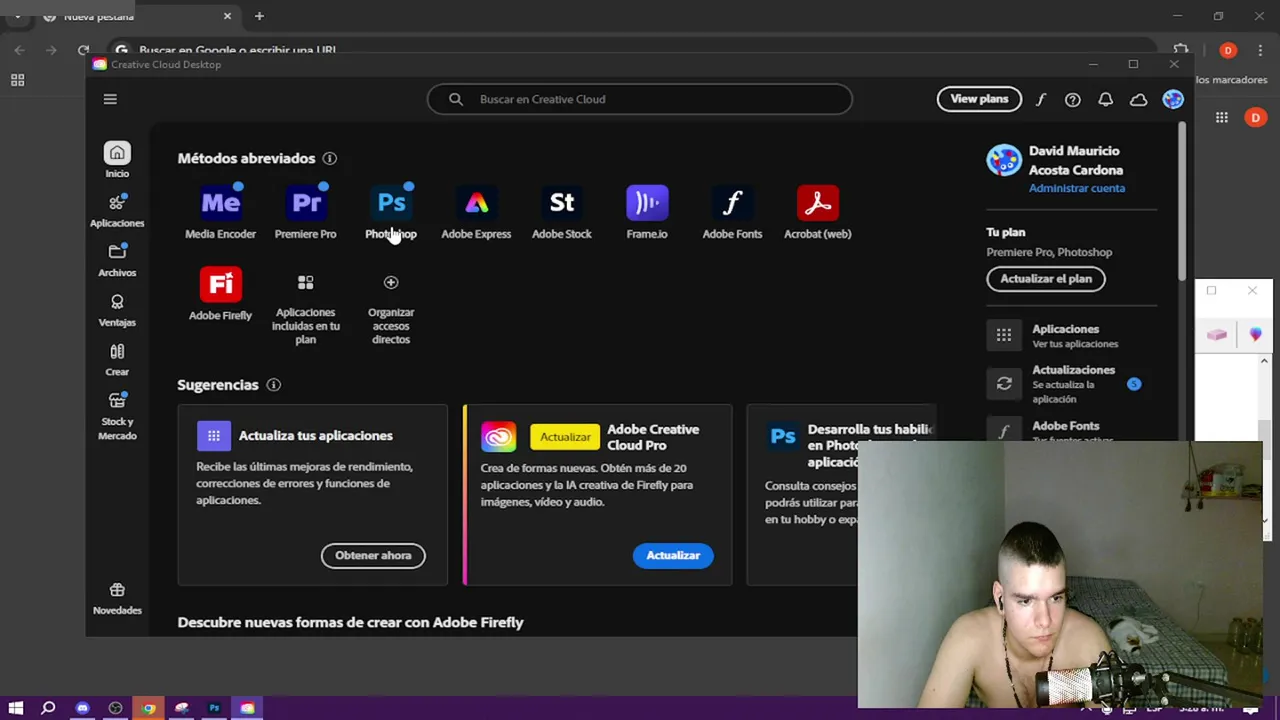Open a new Chrome tab

pos(259,16)
